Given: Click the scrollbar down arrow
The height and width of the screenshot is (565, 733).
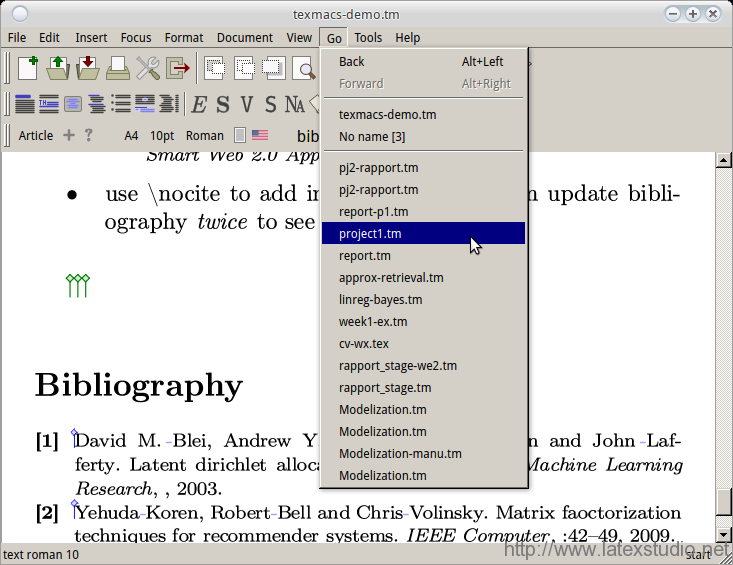Looking at the screenshot, I should (723, 534).
